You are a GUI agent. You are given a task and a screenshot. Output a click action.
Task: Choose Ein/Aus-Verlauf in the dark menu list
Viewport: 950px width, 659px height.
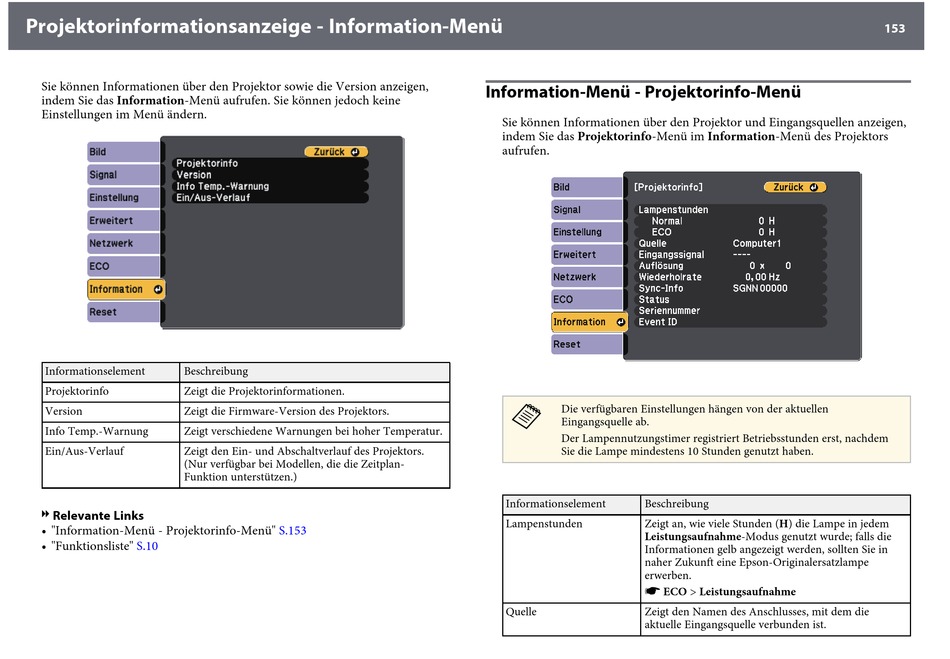270,197
